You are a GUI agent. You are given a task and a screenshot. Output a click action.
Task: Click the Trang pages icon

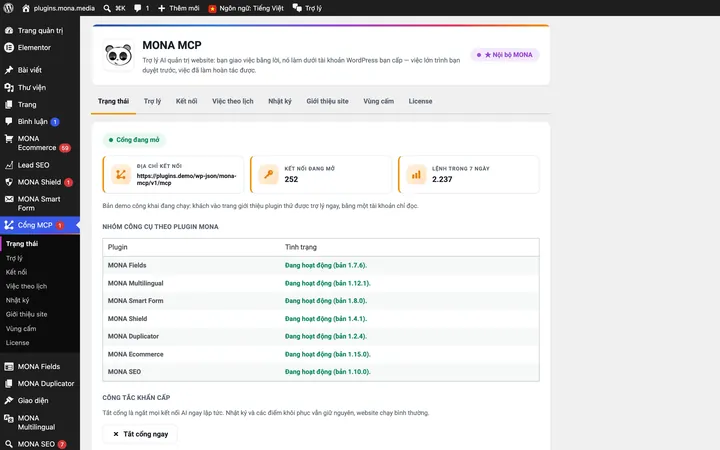(9, 104)
